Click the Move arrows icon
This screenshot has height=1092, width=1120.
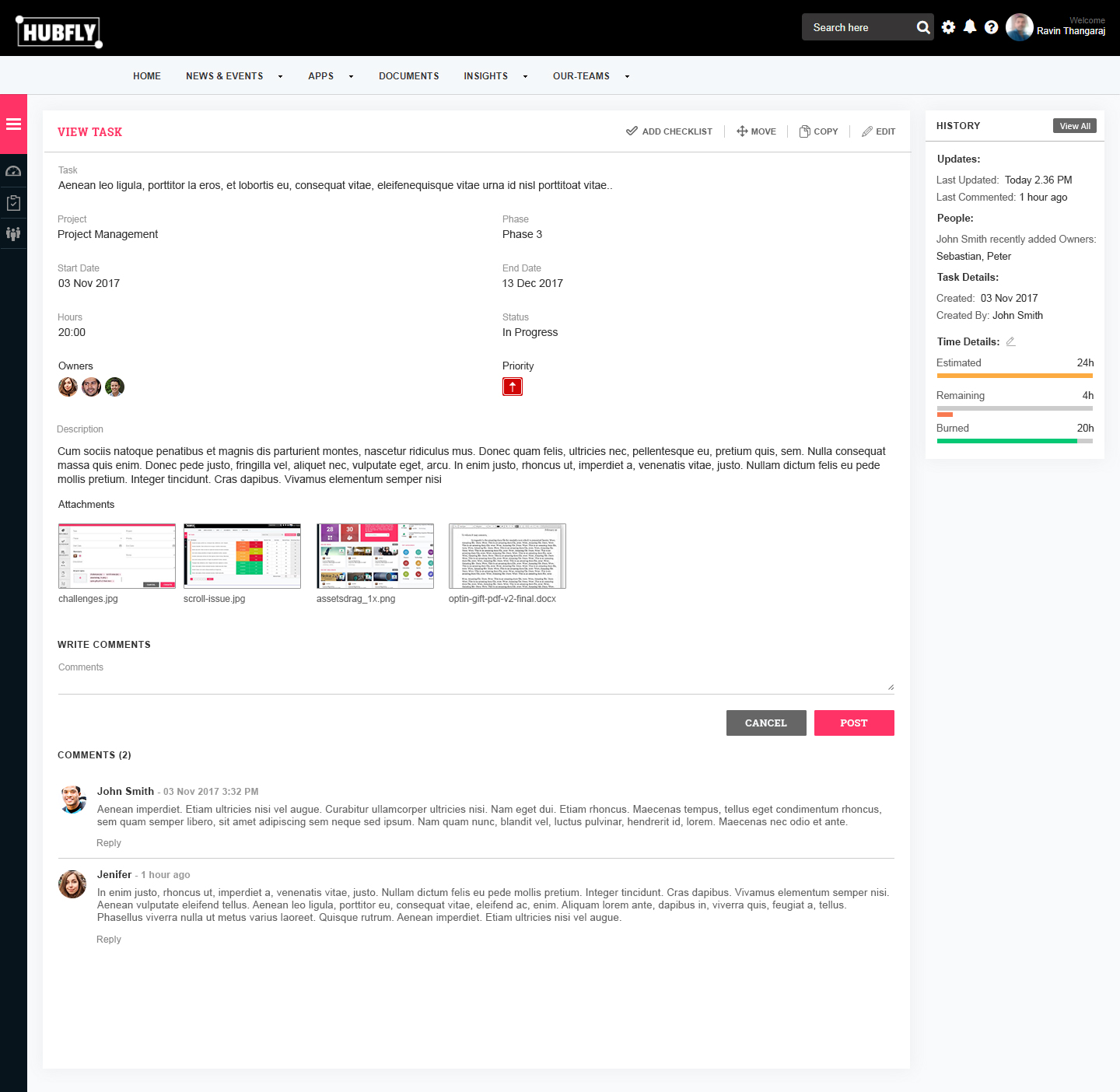[742, 131]
